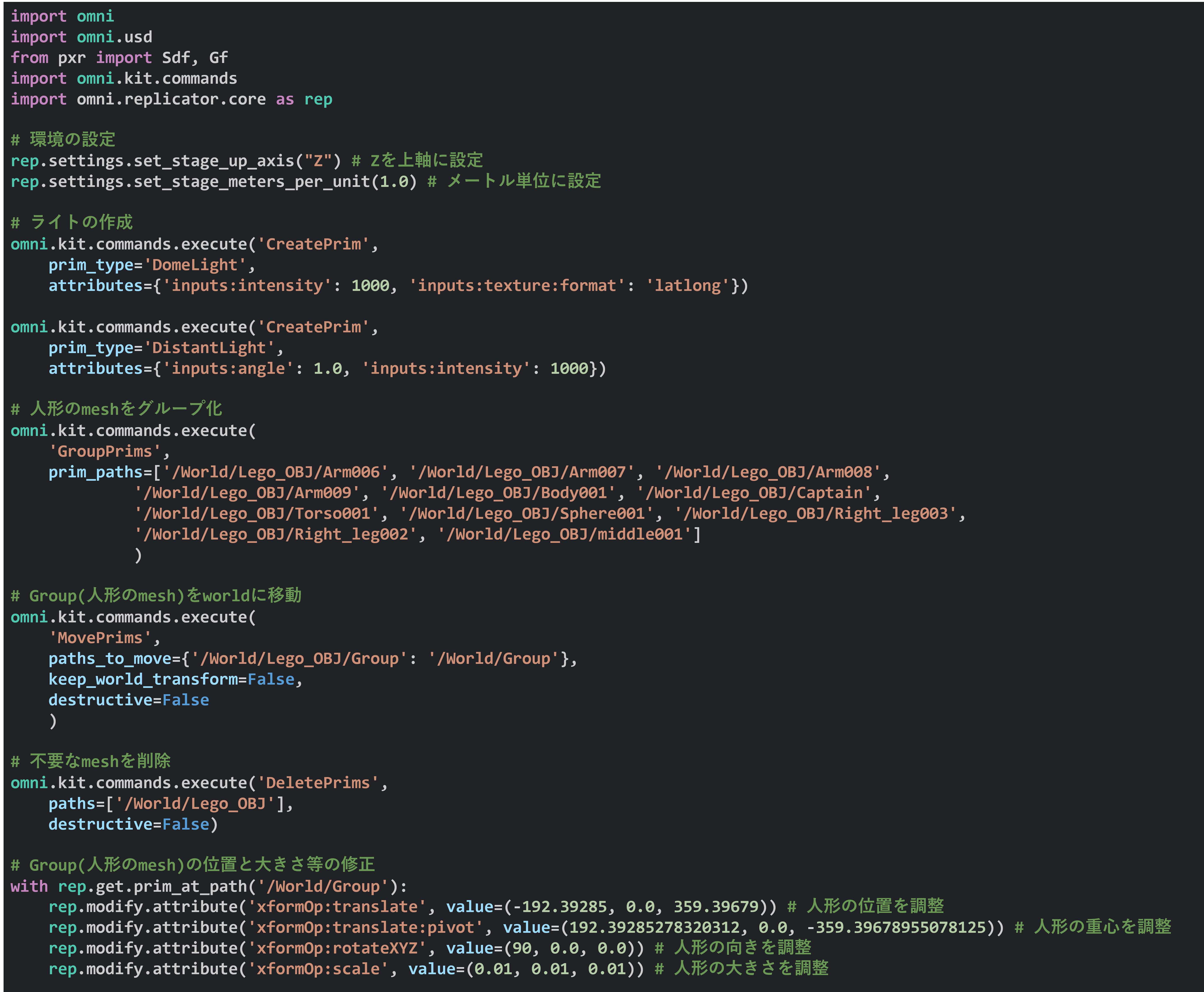Click the 'xformOp:rotateXYZ' string
1204x992 pixels.
(x=337, y=948)
